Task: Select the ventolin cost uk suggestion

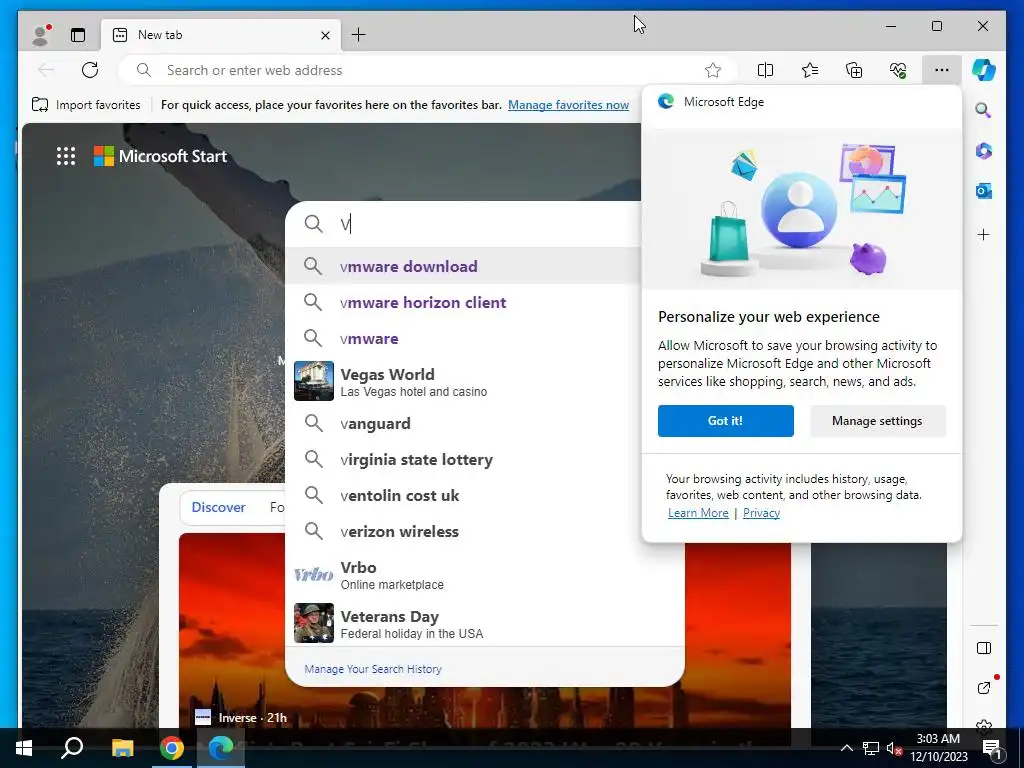Action: (x=464, y=495)
